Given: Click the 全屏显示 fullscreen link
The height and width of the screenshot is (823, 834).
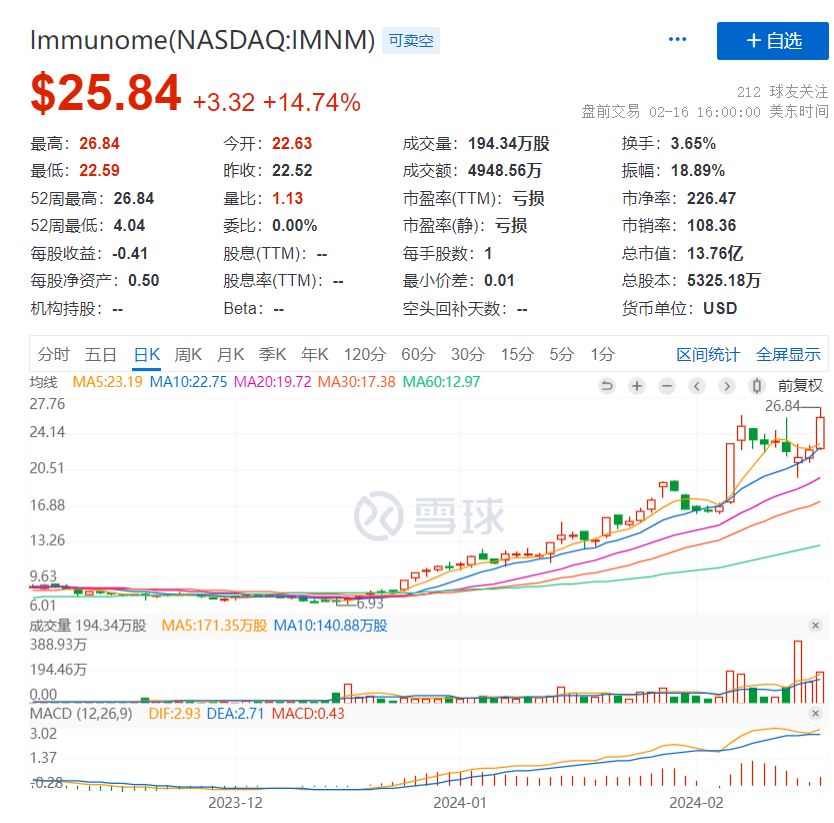Looking at the screenshot, I should pyautogui.click(x=788, y=354).
